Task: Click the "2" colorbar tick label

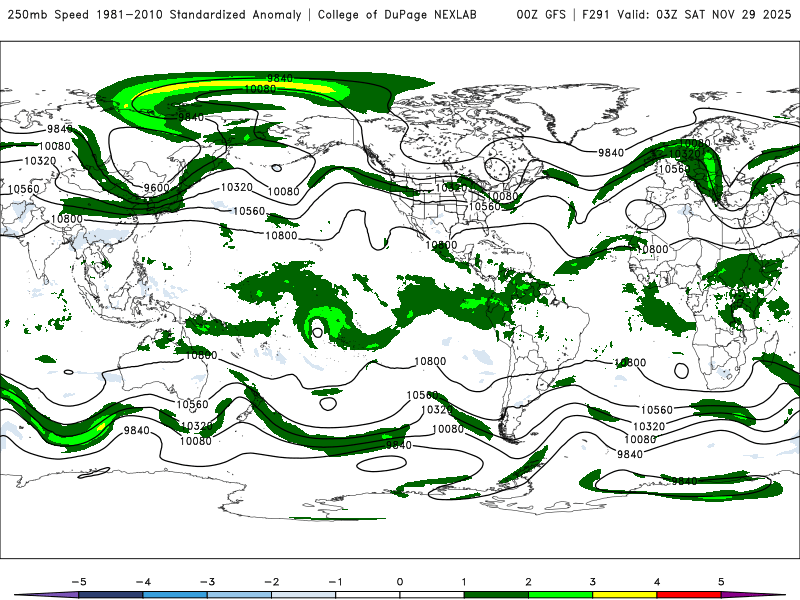Action: coord(528,582)
